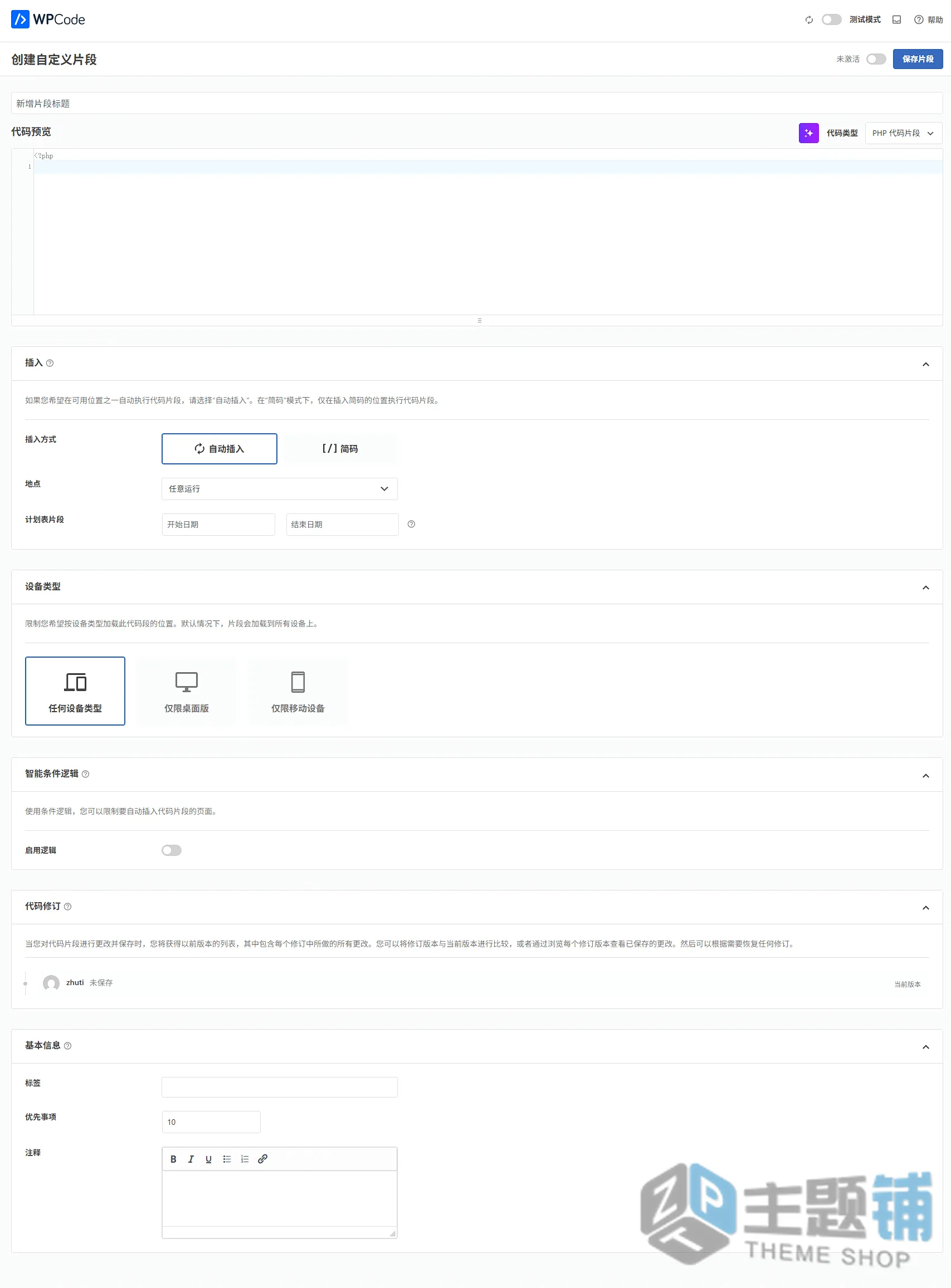This screenshot has height=1288, width=951.
Task: Toggle the 测试模式 switch
Action: 831,19
